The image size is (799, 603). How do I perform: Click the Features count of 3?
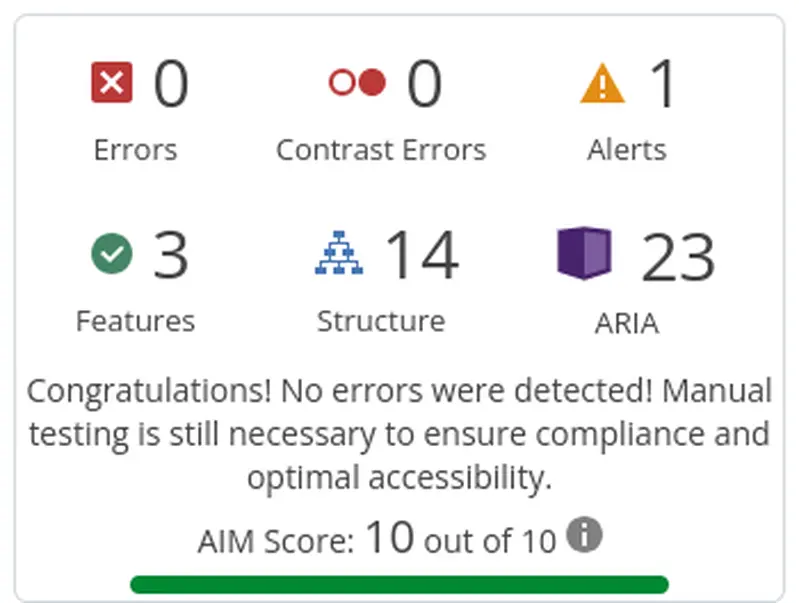[x=171, y=254]
